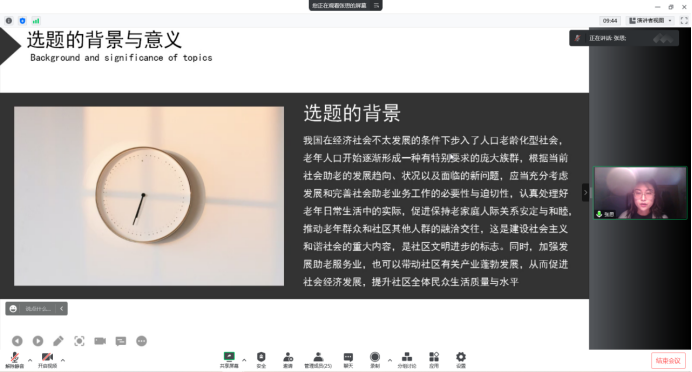Open the 安全 security shield icon
Viewport: 692px width, 372px height.
pos(261,360)
